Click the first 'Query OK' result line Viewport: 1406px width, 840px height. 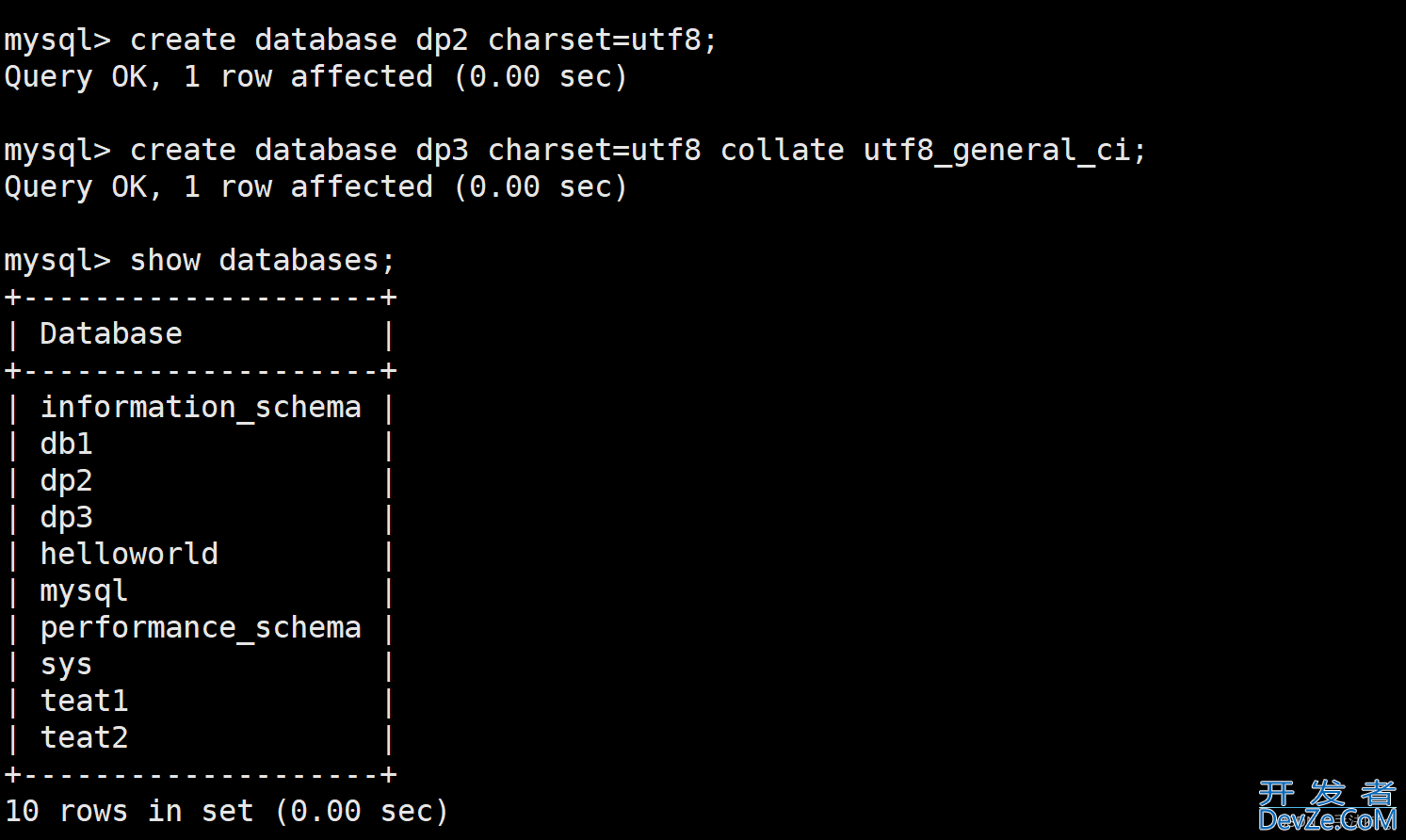[315, 77]
